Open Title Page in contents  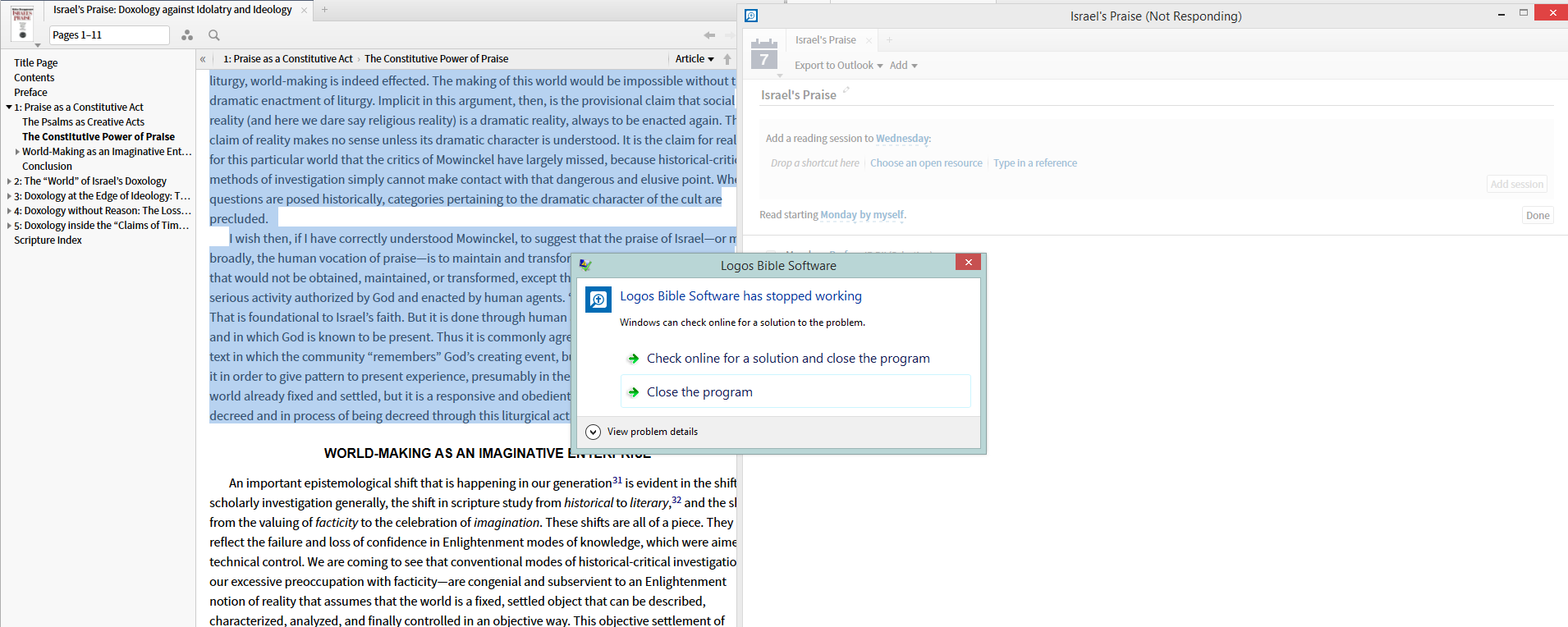pyautogui.click(x=36, y=63)
